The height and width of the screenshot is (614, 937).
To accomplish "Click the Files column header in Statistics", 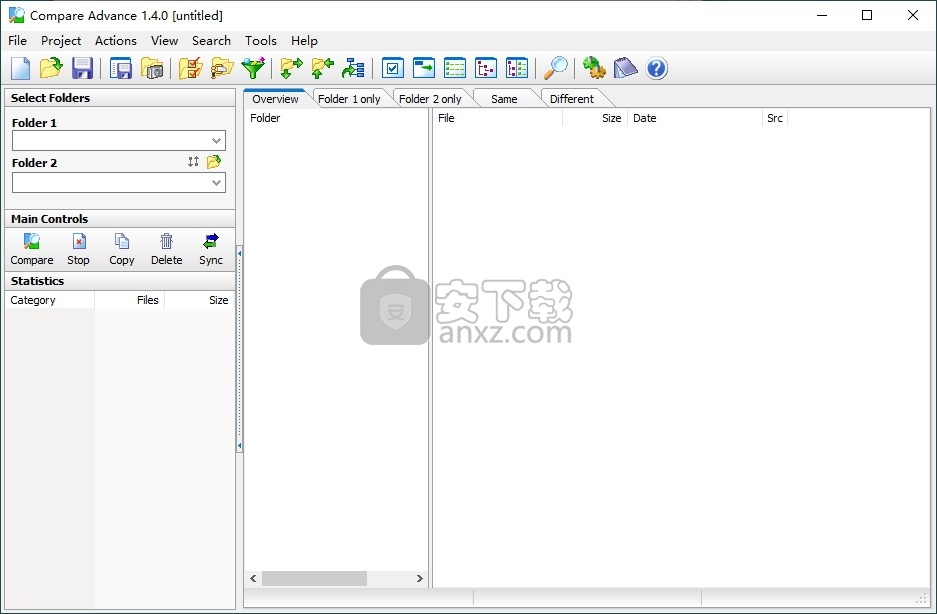I will 130,300.
